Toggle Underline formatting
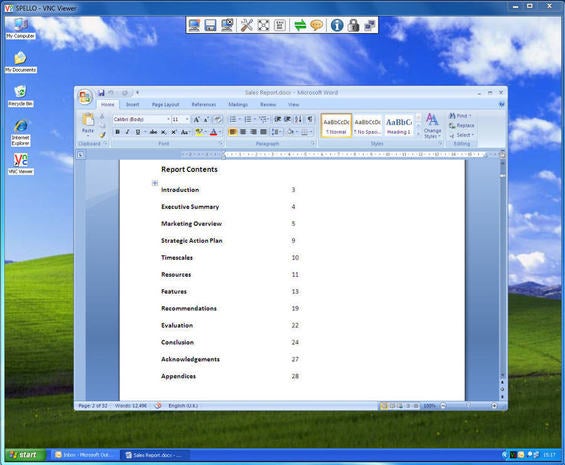 pos(138,132)
